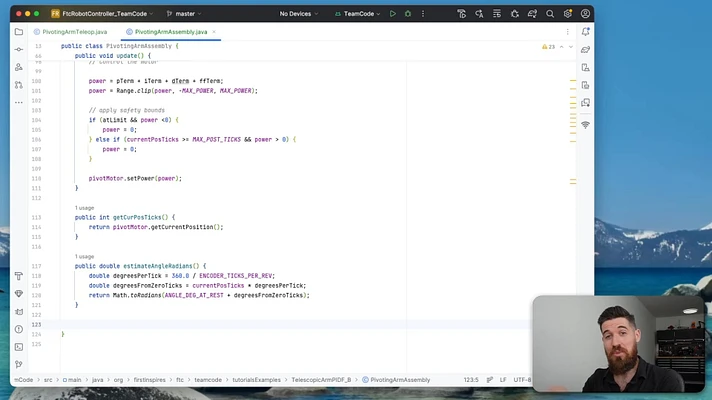Open the Resource Manager sidebar icon
The image size is (712, 400).
[19, 67]
